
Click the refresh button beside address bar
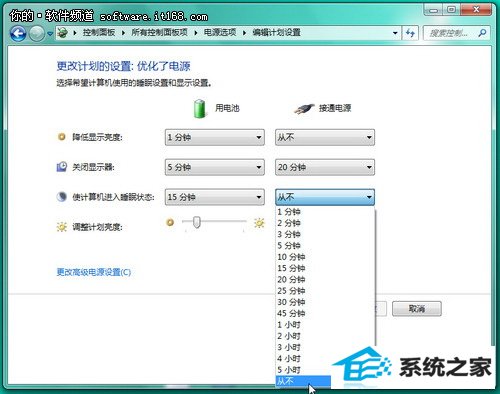[x=410, y=33]
